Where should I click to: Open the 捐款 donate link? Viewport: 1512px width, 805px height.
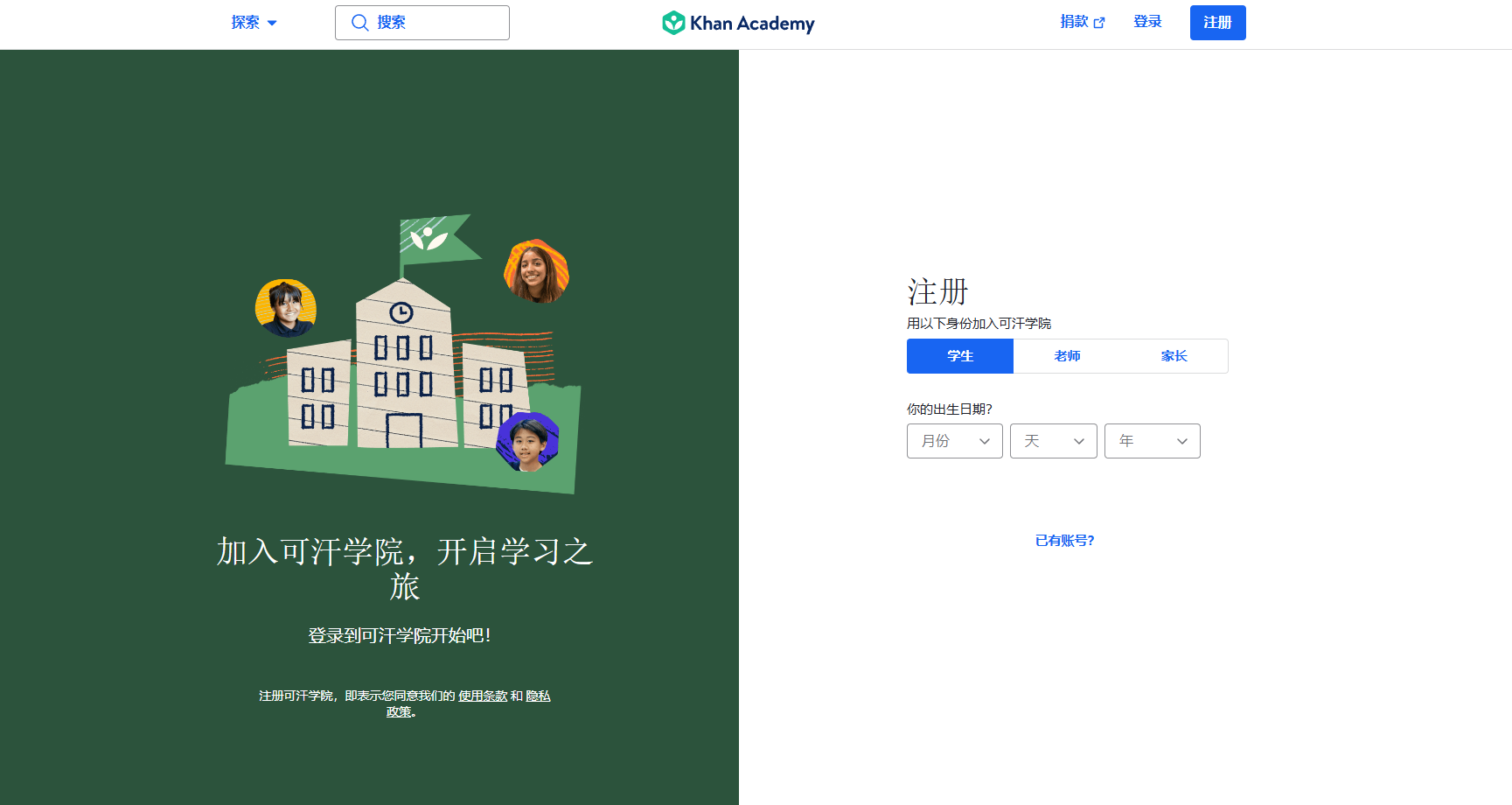click(x=1083, y=22)
